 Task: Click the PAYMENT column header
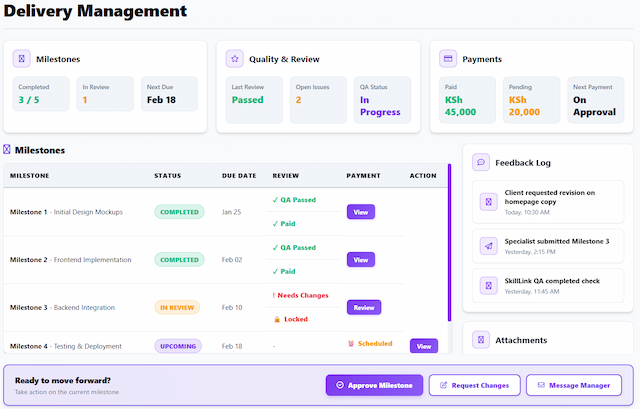[363, 176]
